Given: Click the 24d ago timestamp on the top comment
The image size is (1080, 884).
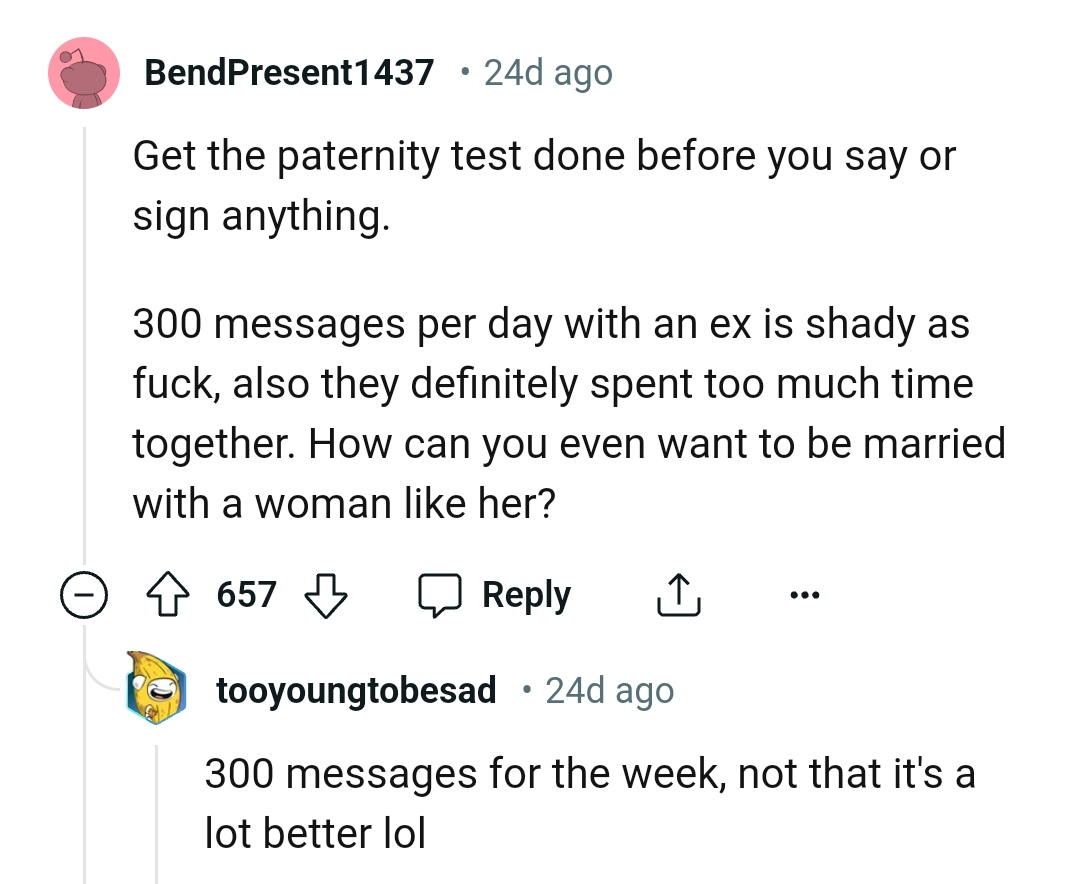Looking at the screenshot, I should [547, 72].
